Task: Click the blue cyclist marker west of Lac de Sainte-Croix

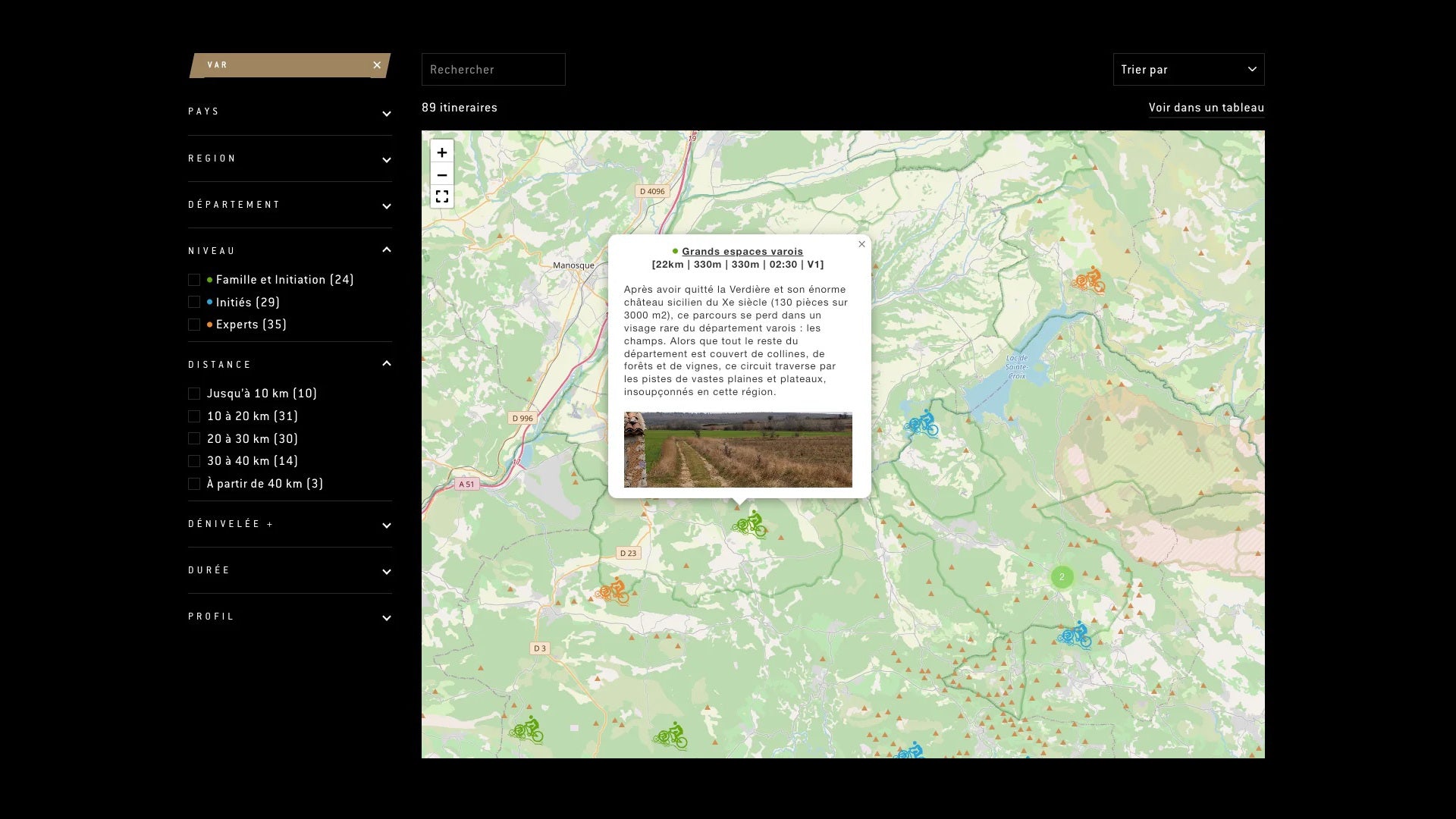Action: (922, 424)
